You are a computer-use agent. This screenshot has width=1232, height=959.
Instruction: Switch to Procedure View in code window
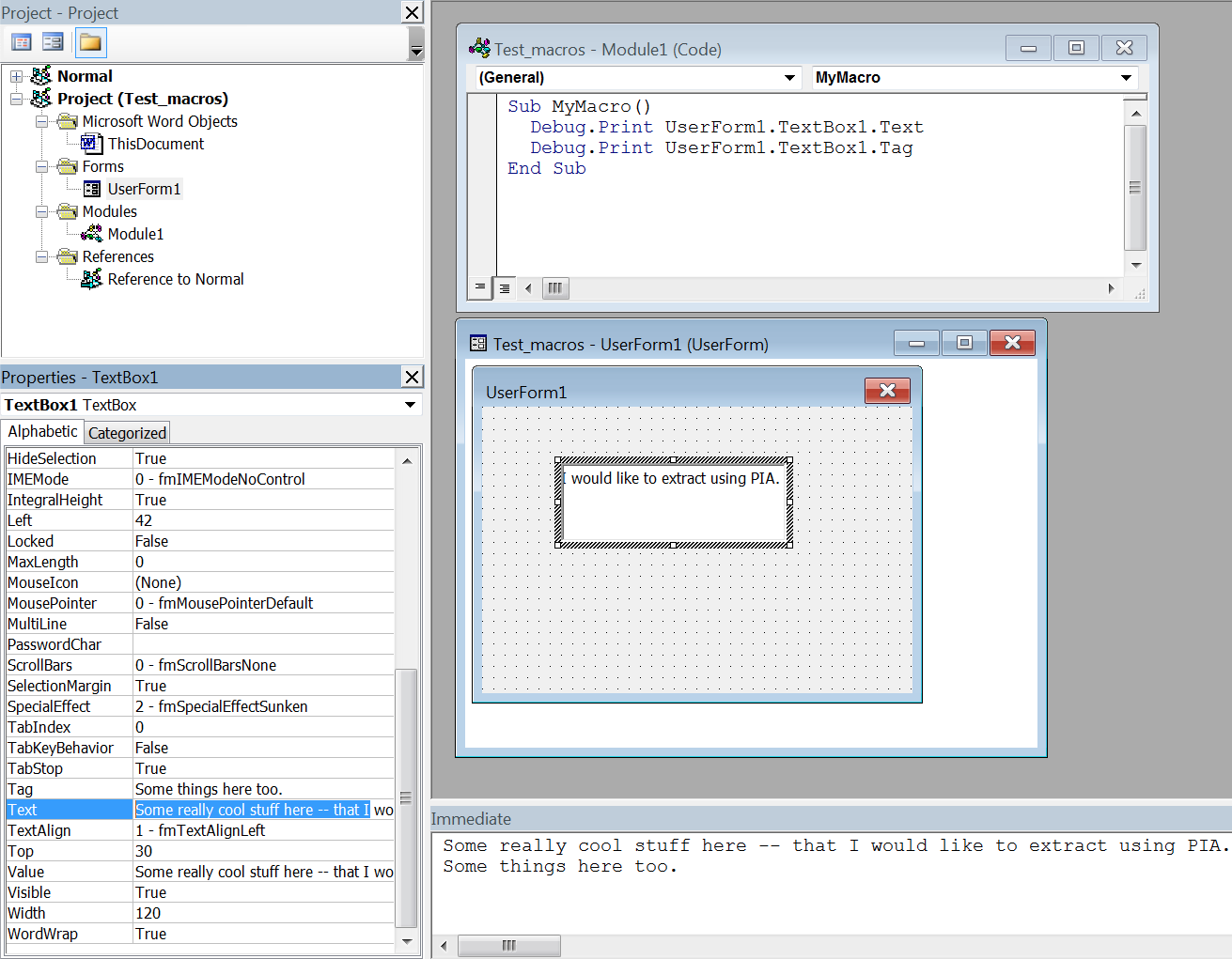click(479, 288)
